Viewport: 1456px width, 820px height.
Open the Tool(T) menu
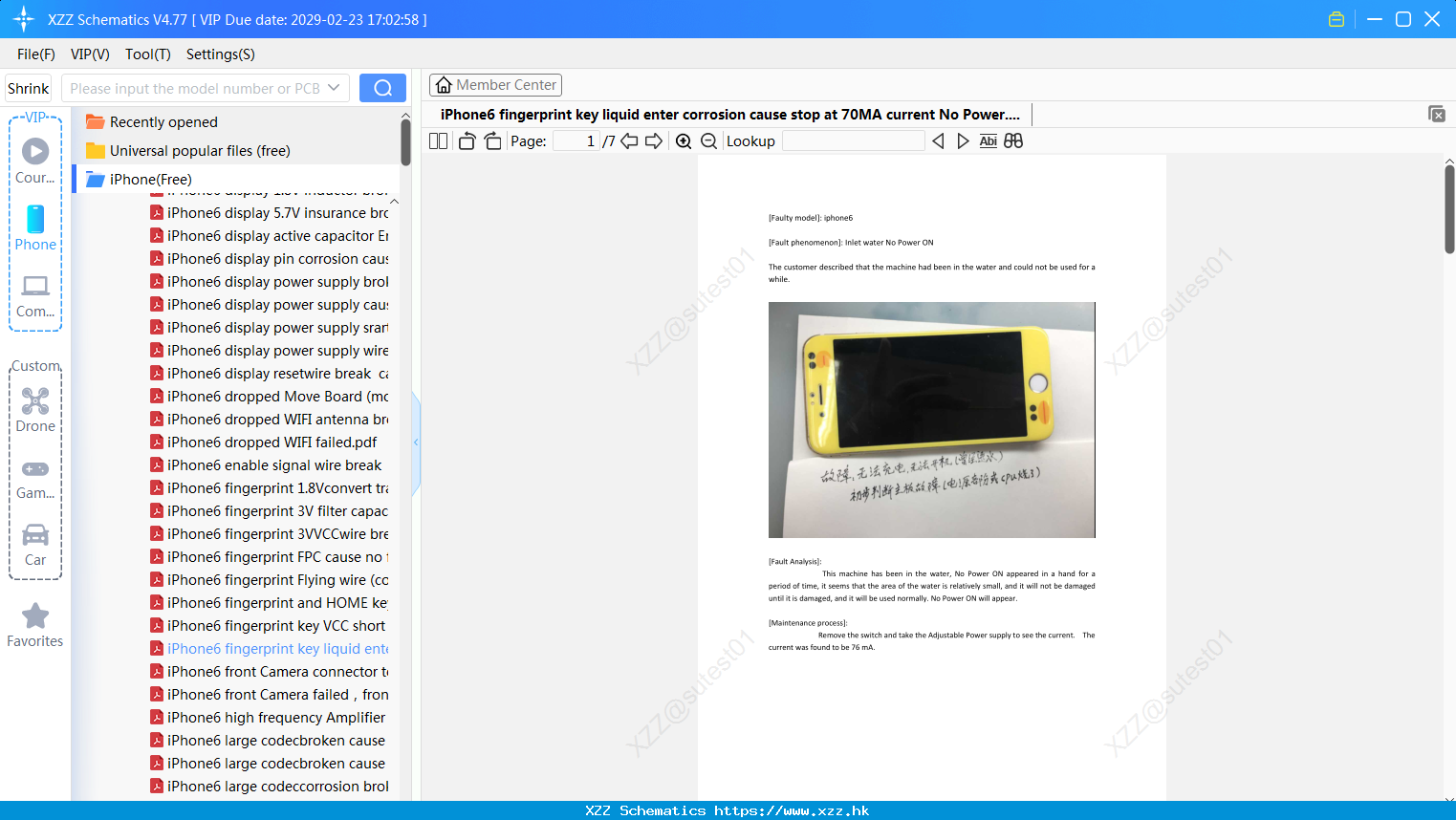(x=148, y=54)
